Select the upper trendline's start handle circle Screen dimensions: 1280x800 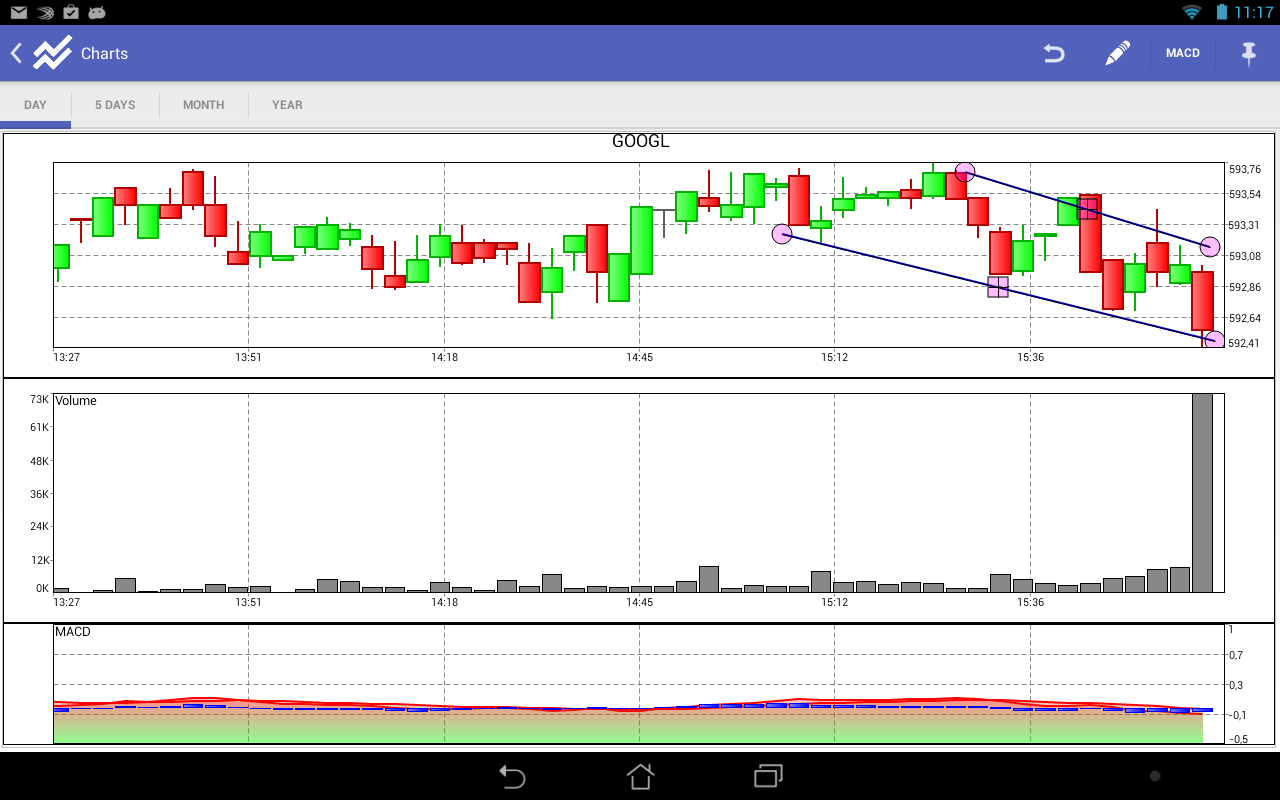click(964, 172)
